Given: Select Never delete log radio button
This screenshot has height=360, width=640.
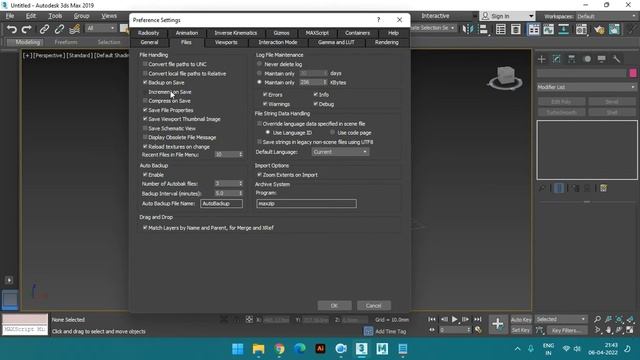Looking at the screenshot, I should pos(259,64).
